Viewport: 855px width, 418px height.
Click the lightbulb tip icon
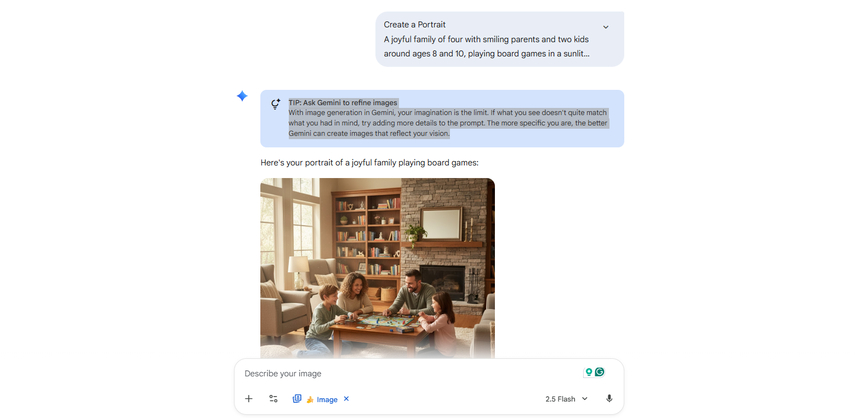point(276,104)
